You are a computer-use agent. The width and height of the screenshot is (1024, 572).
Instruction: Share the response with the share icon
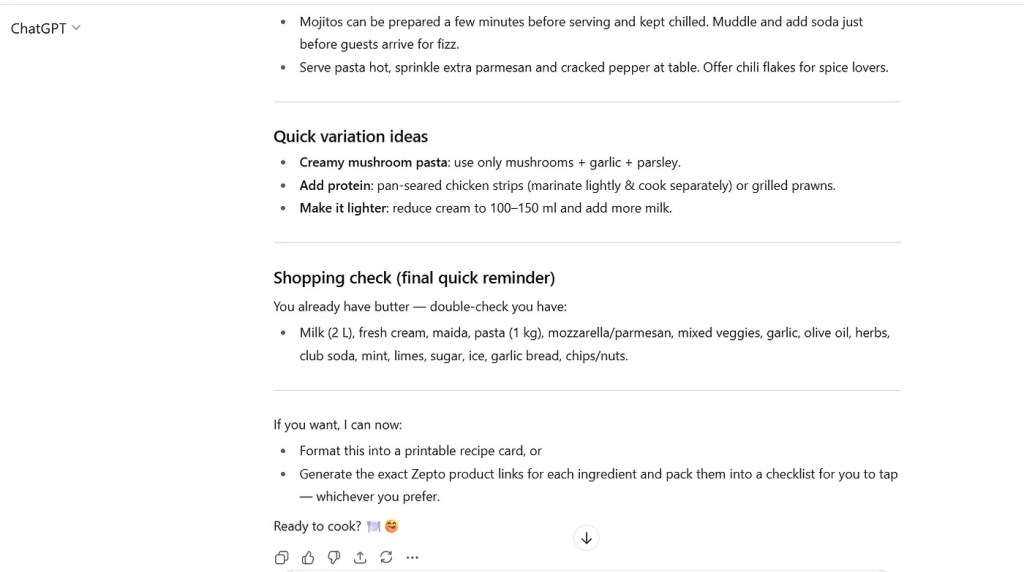360,558
